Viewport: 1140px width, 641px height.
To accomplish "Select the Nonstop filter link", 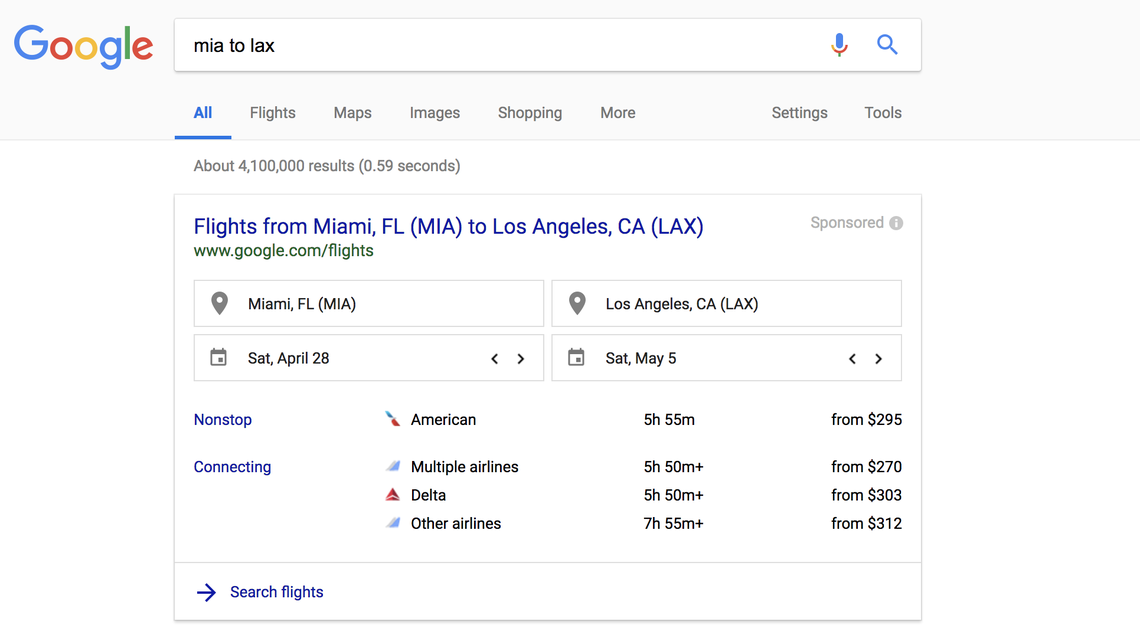I will pyautogui.click(x=222, y=419).
